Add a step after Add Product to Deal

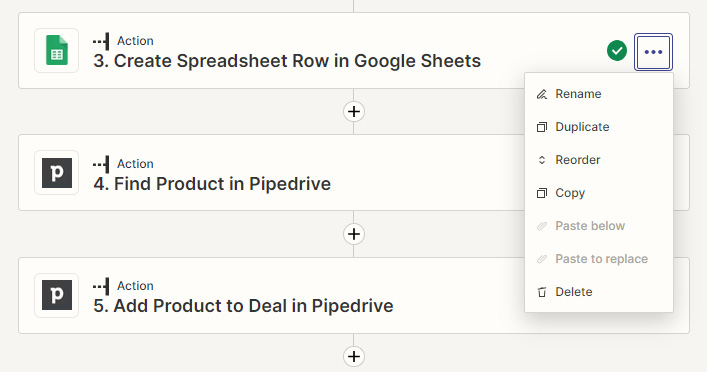pyautogui.click(x=354, y=356)
